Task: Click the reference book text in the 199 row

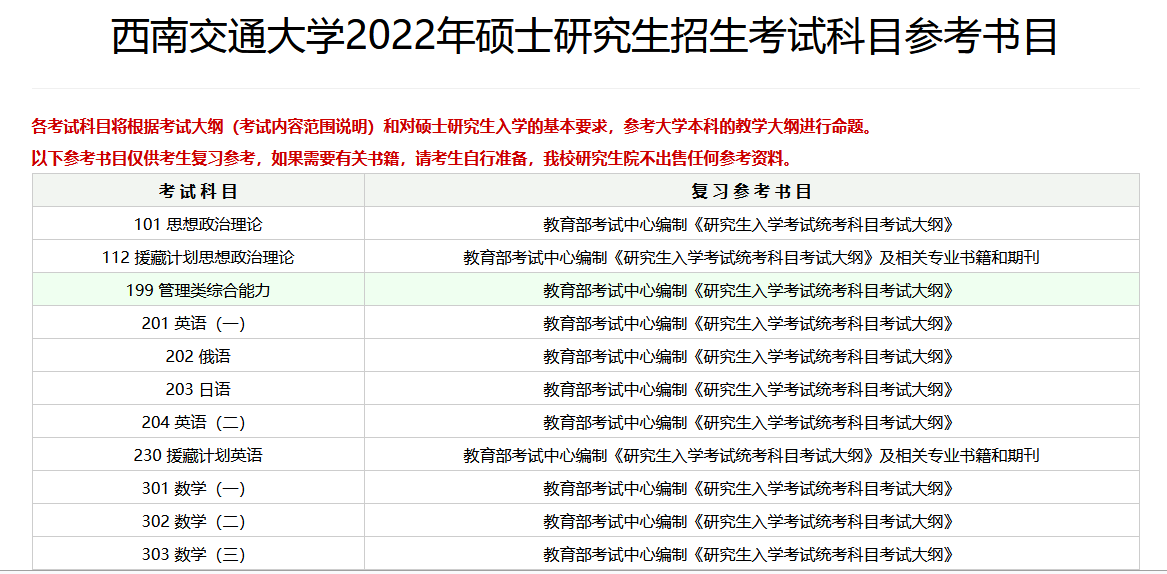Action: pyautogui.click(x=748, y=290)
